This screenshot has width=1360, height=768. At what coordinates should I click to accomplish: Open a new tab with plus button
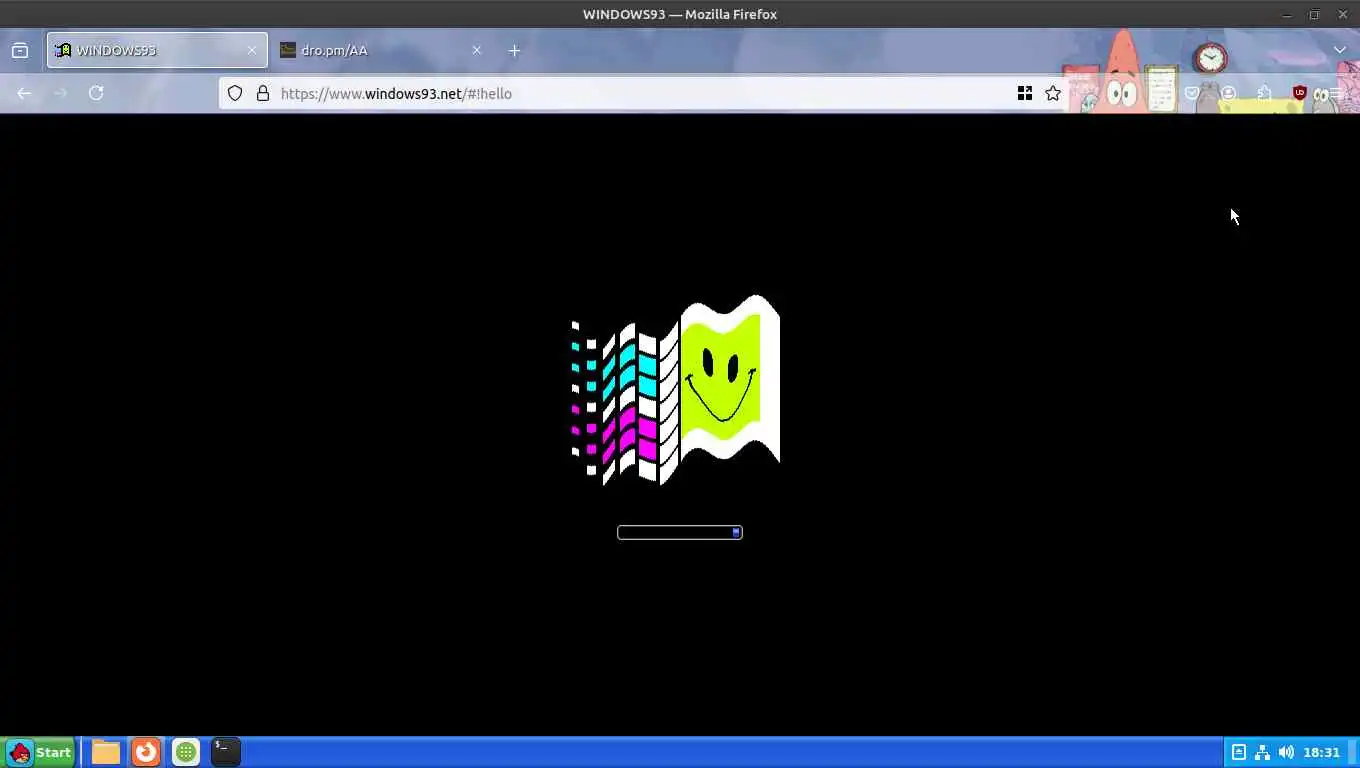(514, 50)
